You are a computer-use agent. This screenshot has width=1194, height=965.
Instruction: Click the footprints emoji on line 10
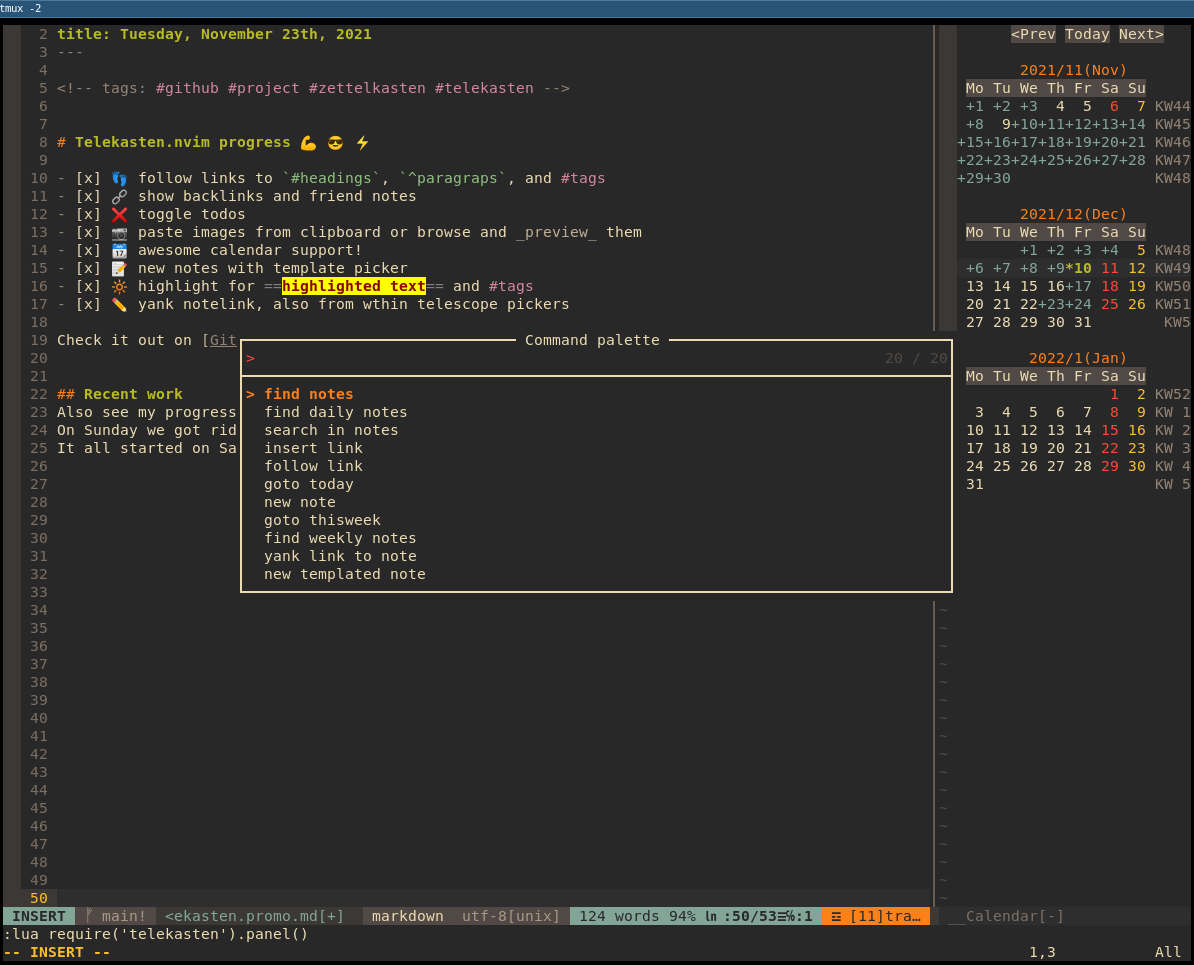pyautogui.click(x=119, y=178)
